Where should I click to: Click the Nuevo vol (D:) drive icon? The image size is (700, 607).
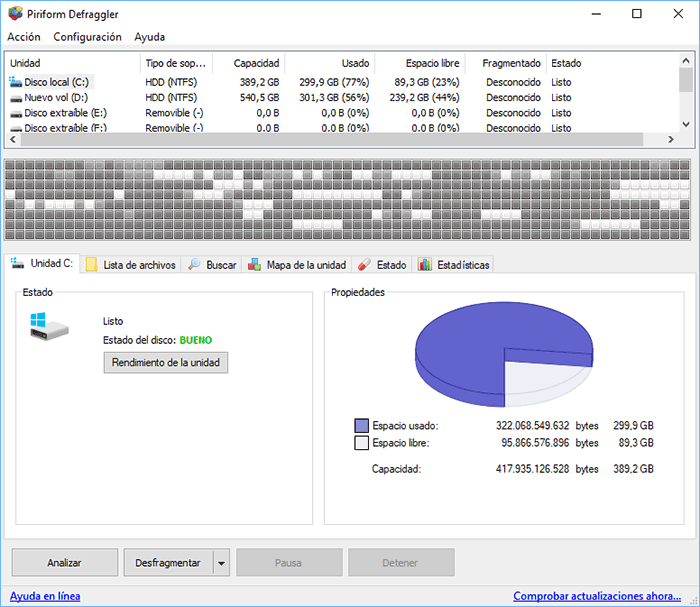pos(16,98)
